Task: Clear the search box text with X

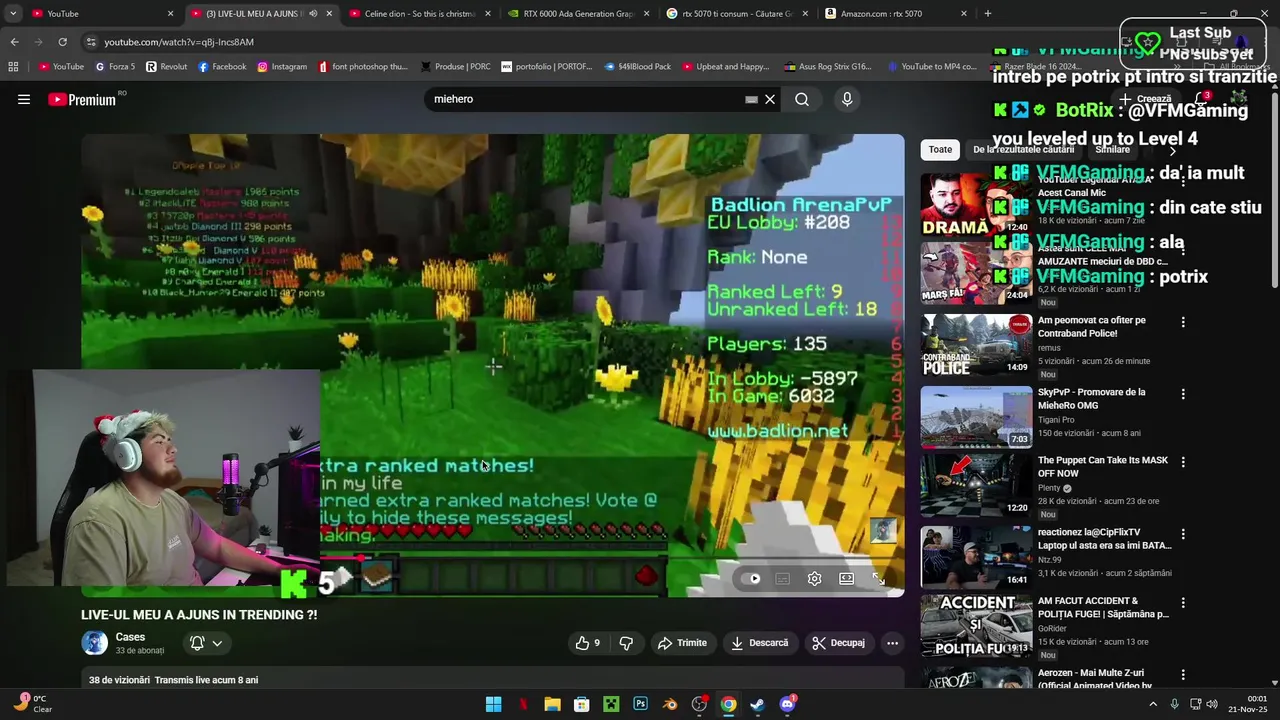Action: [x=770, y=99]
